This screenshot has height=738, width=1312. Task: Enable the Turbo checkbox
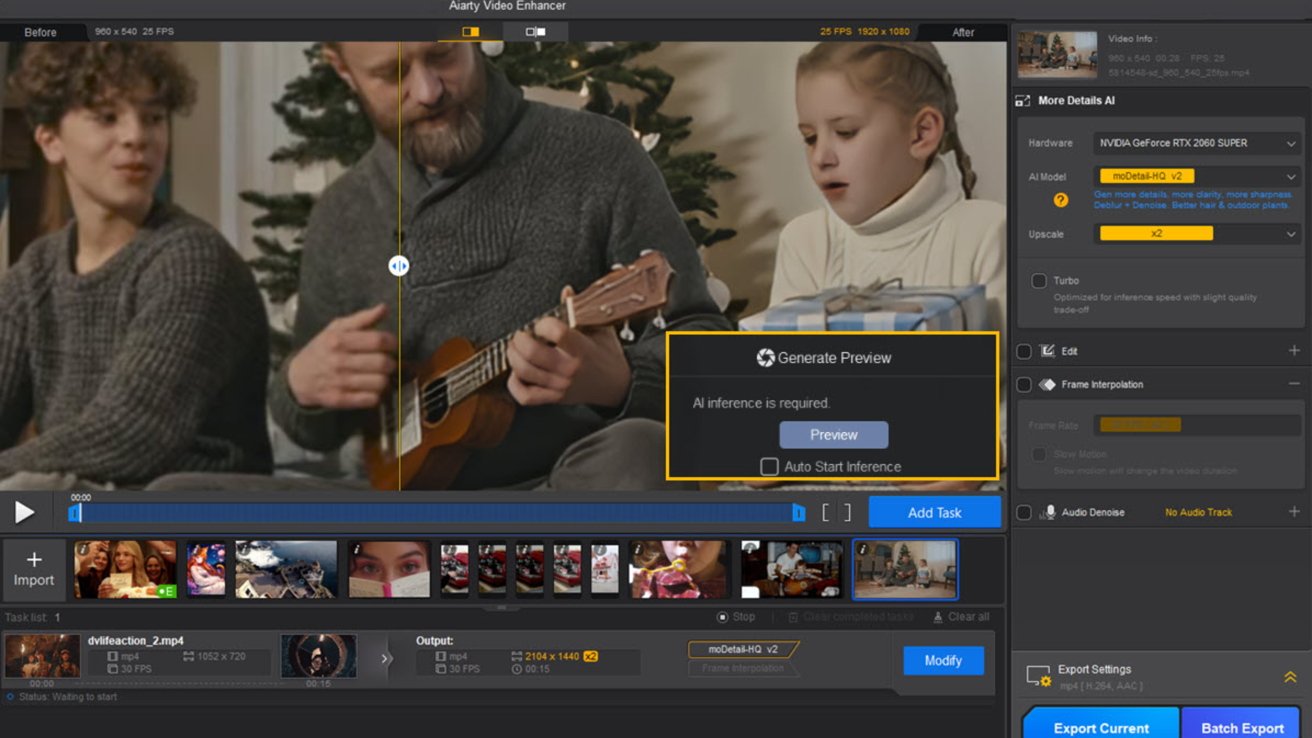[x=1039, y=281]
